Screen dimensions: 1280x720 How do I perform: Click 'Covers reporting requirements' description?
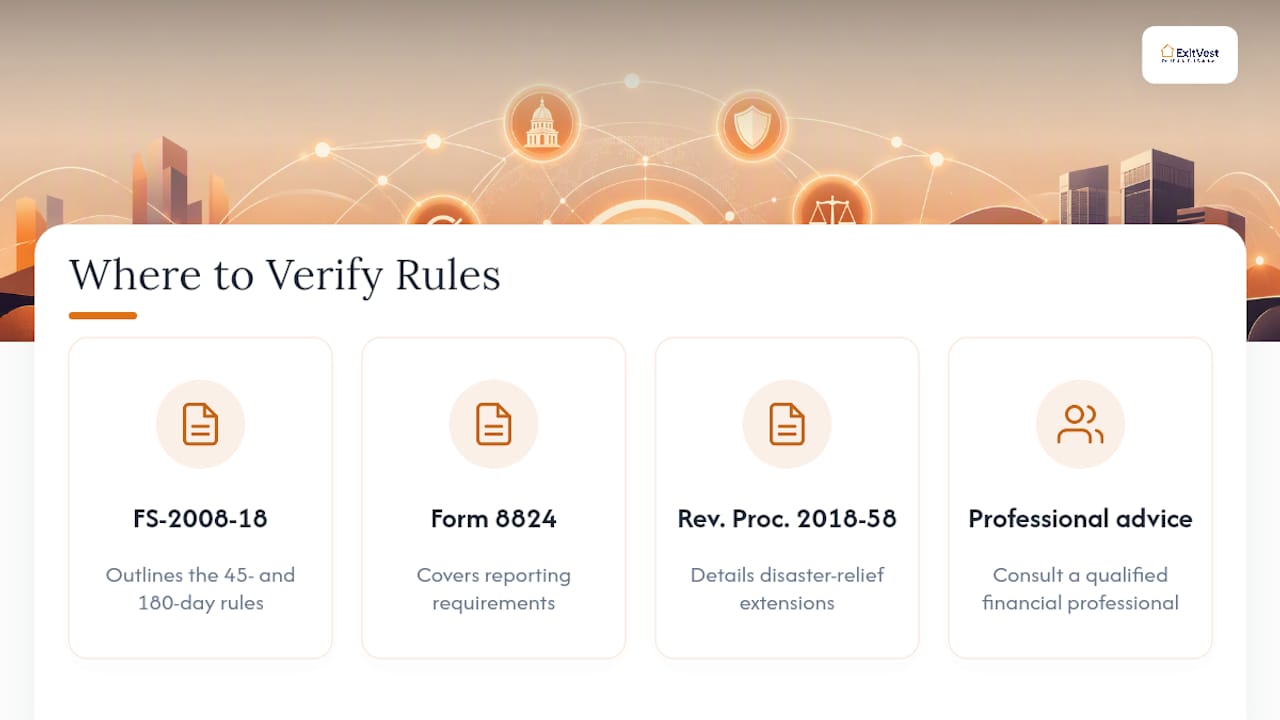[493, 589]
